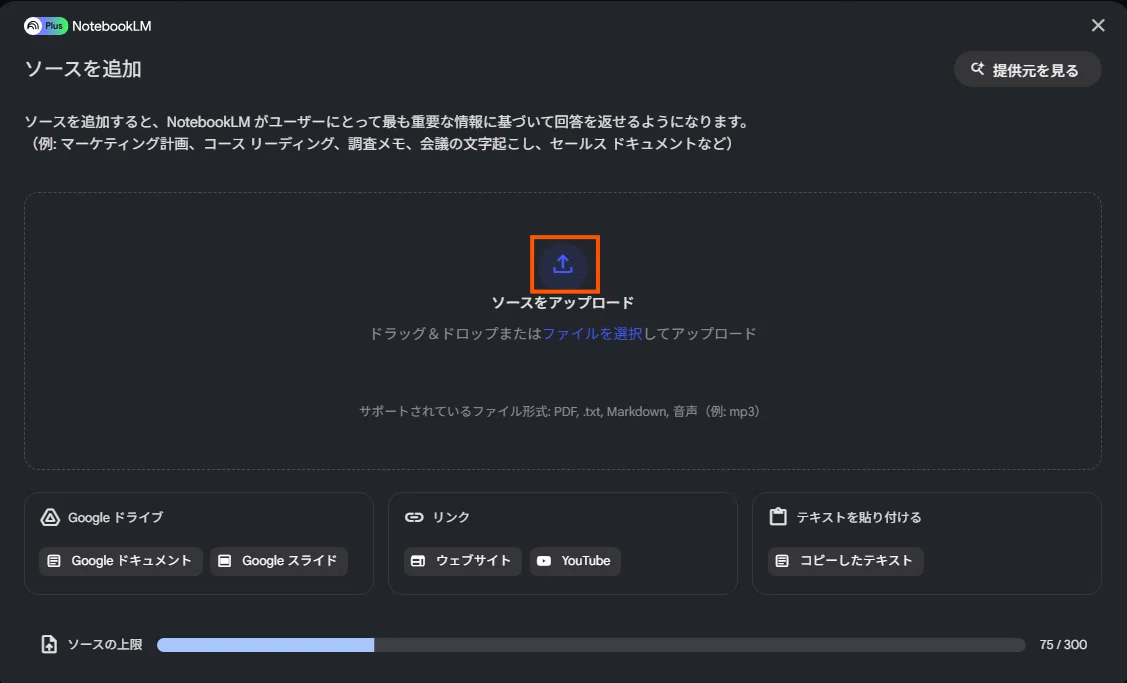1127x683 pixels.
Task: Click the リンク chain icon
Action: pos(414,517)
